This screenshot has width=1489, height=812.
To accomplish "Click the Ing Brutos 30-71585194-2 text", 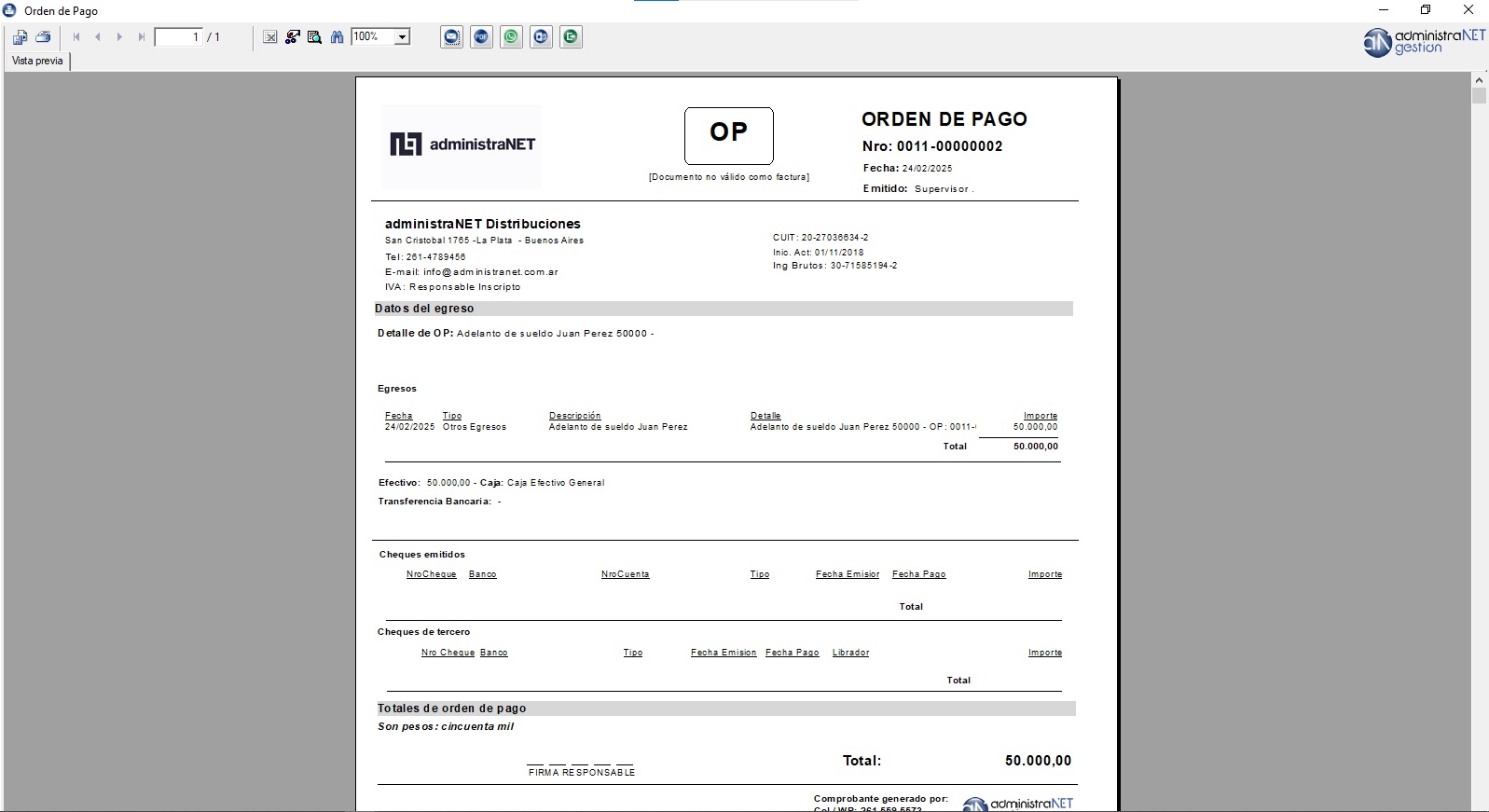I will (835, 266).
